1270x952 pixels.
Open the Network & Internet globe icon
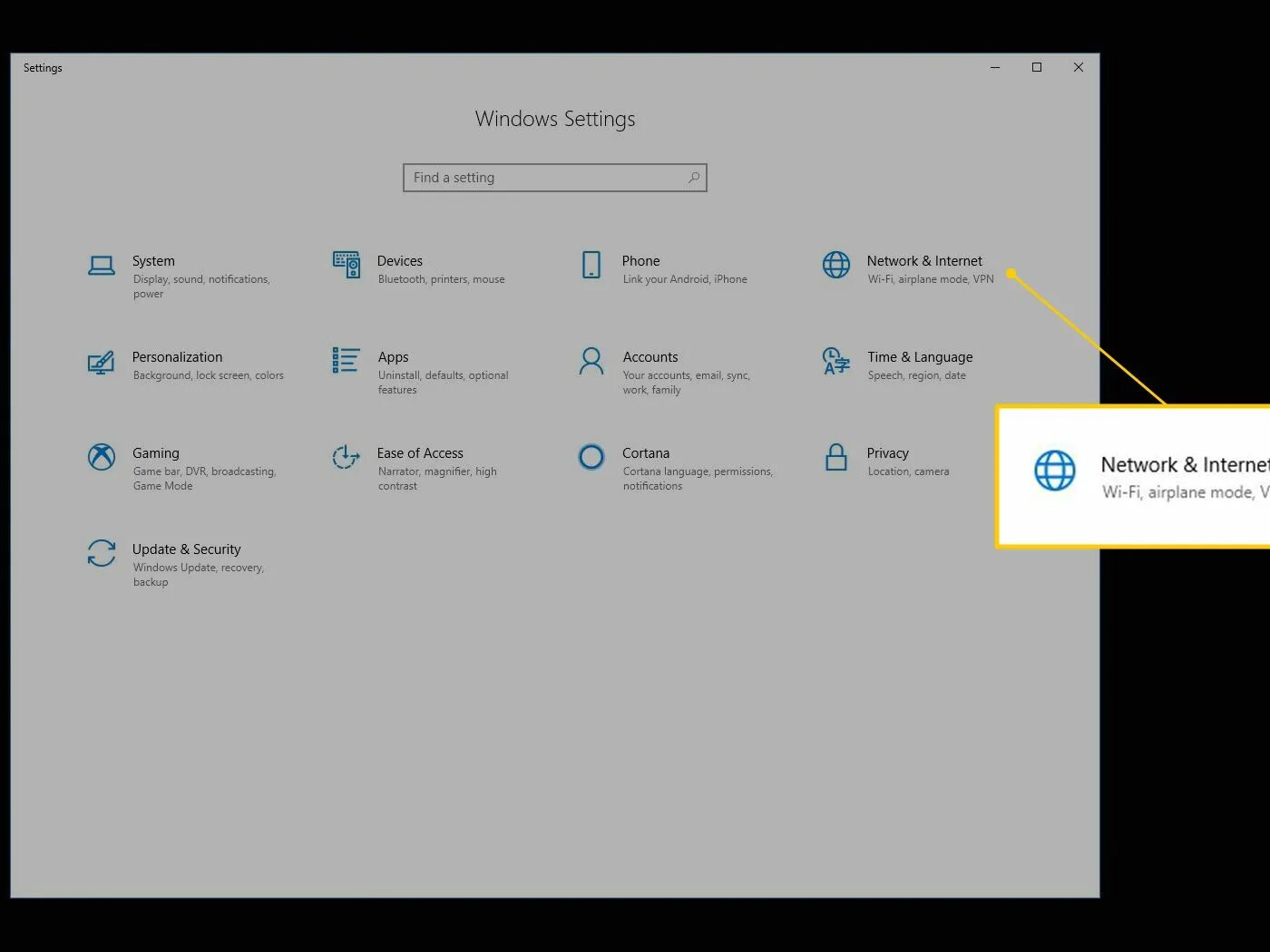click(836, 265)
